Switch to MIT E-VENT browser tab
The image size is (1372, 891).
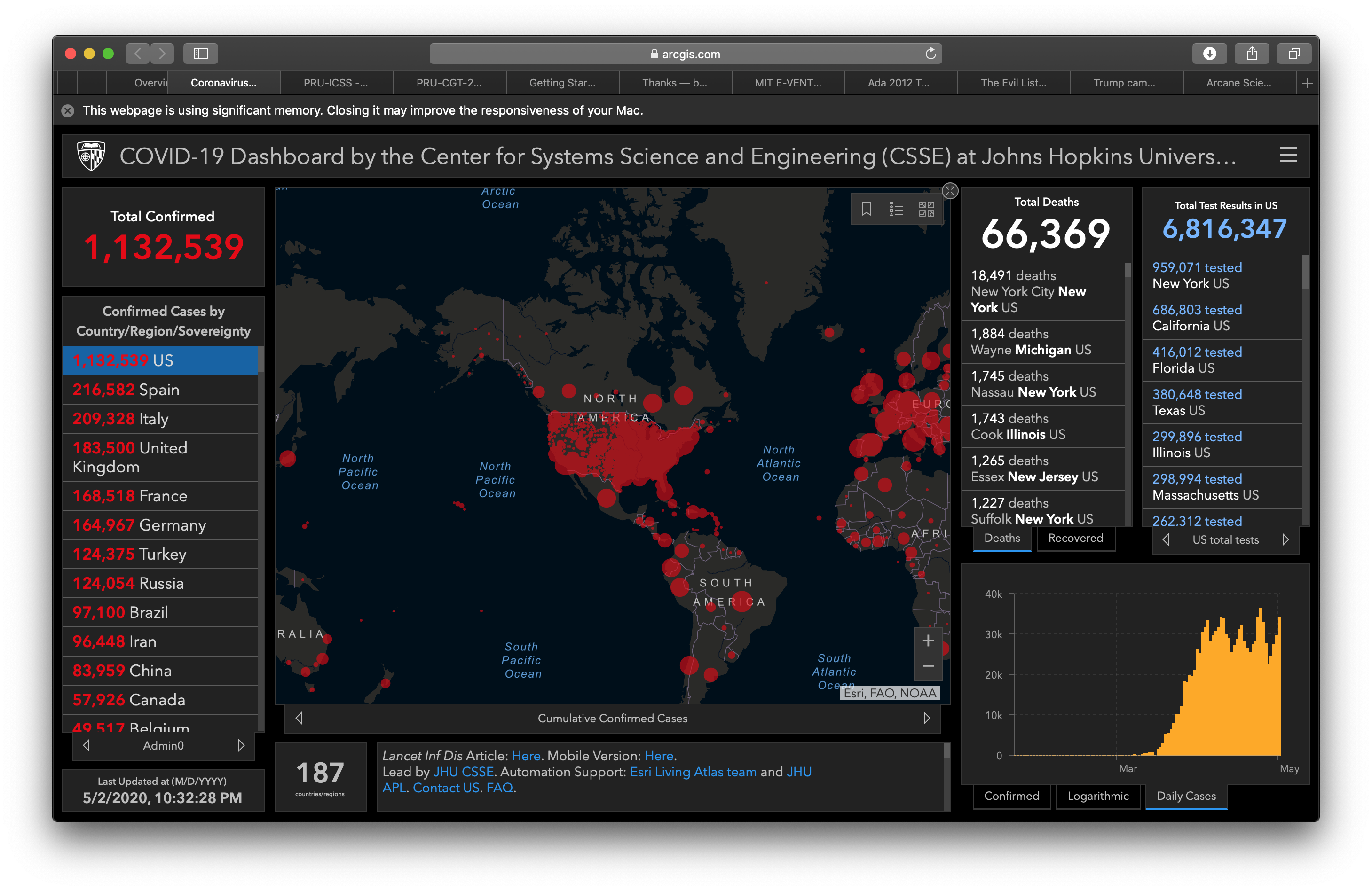click(788, 83)
